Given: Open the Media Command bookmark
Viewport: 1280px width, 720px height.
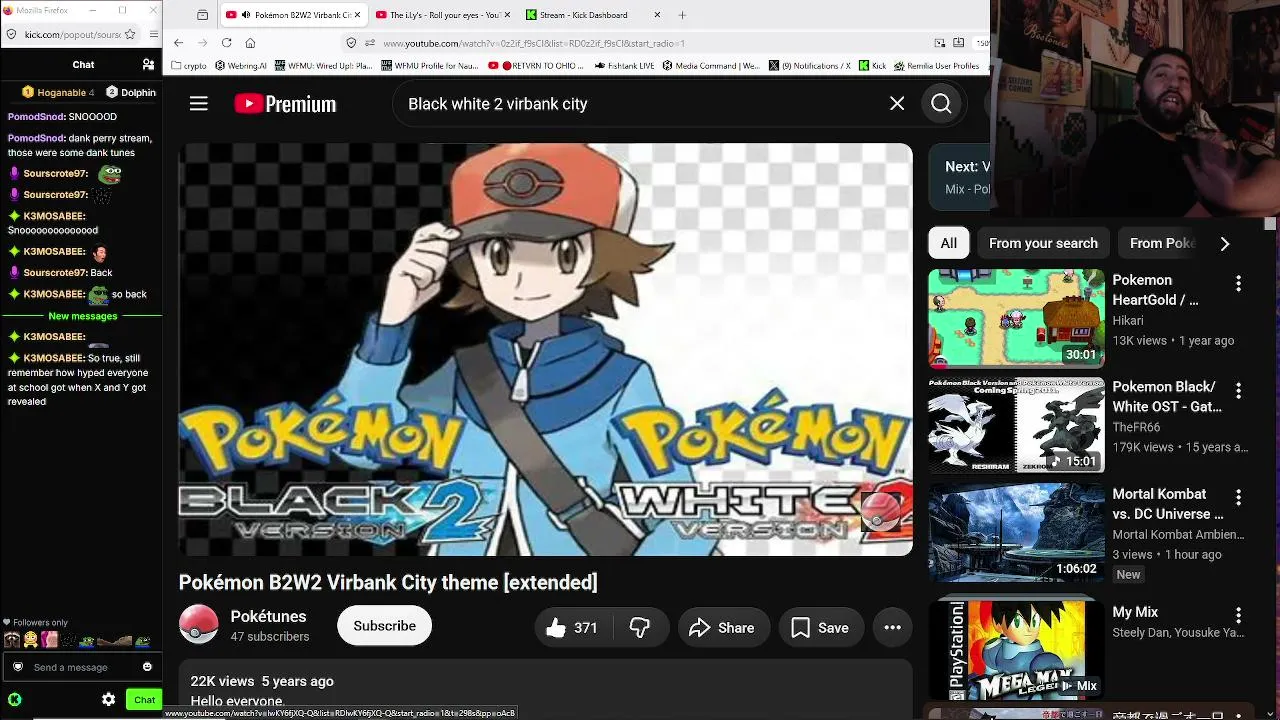Looking at the screenshot, I should (711, 66).
